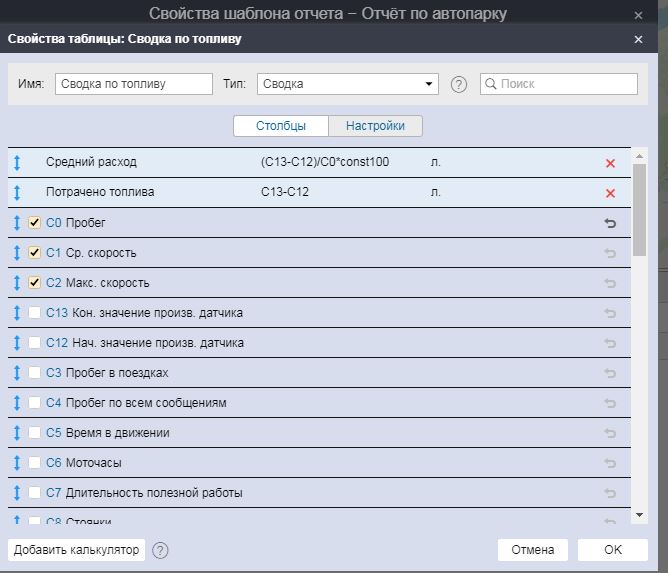Delete the Средний расход calculator row
This screenshot has height=573, width=668.
click(610, 163)
